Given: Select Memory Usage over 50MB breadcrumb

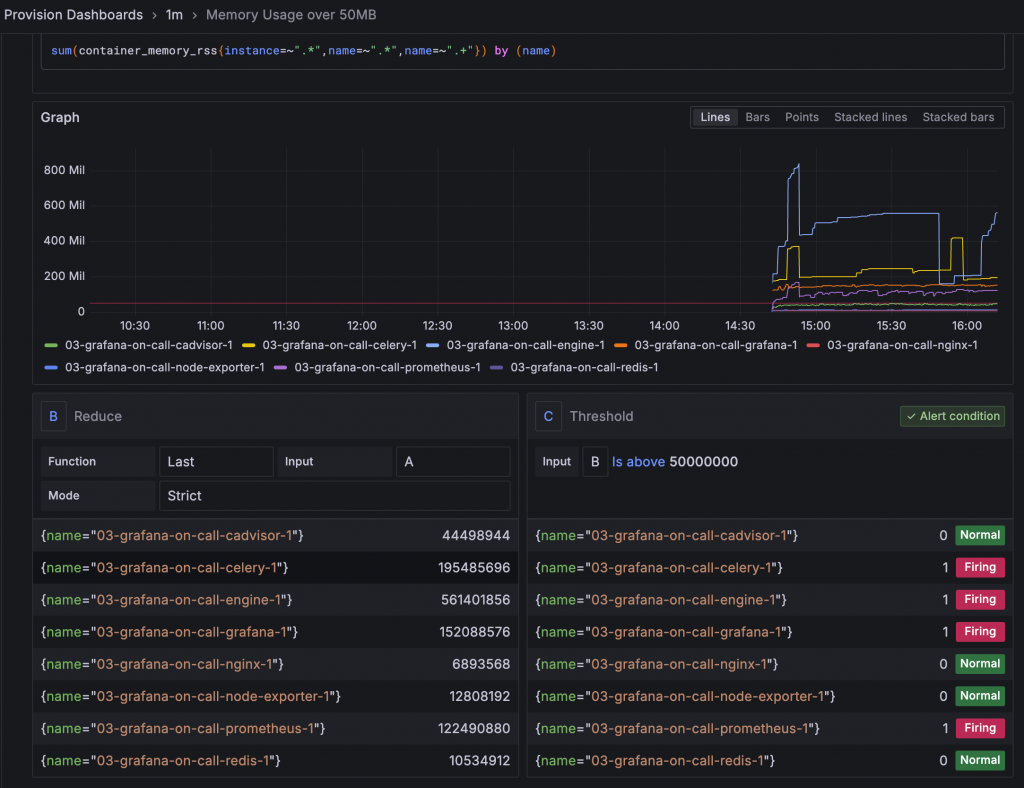Looking at the screenshot, I should [x=291, y=14].
